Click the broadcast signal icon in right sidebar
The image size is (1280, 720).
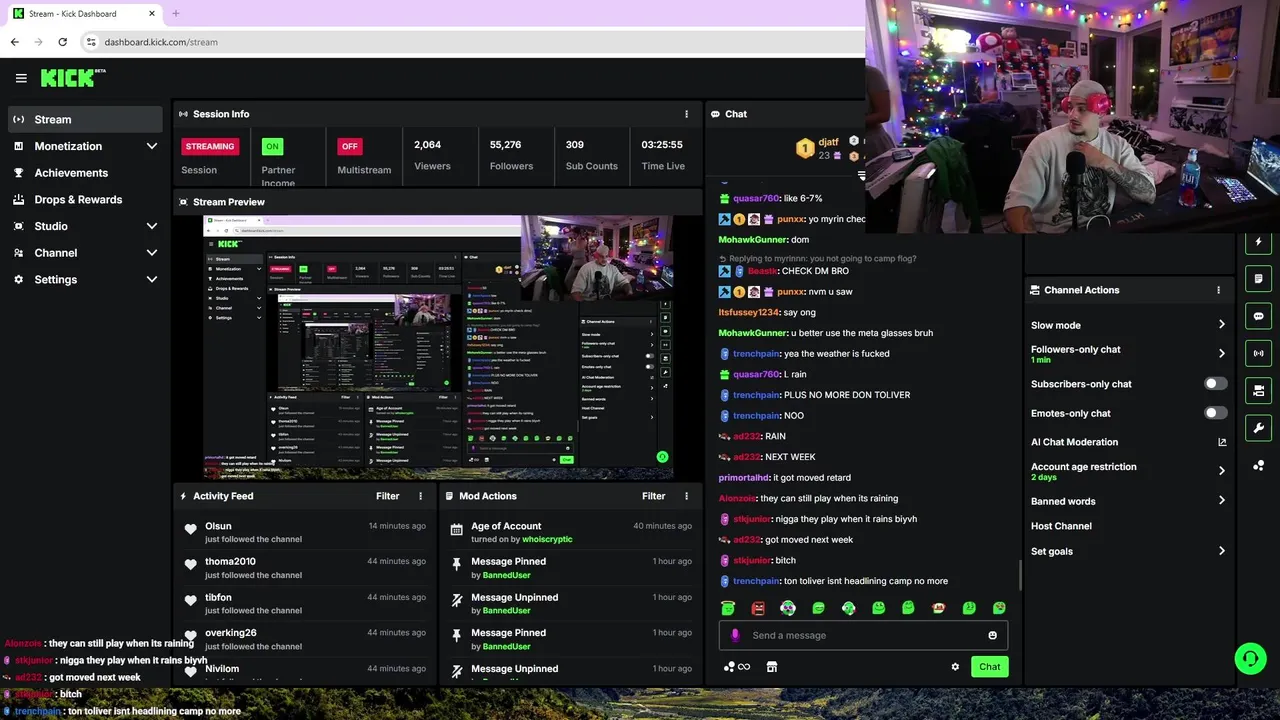click(x=1258, y=353)
